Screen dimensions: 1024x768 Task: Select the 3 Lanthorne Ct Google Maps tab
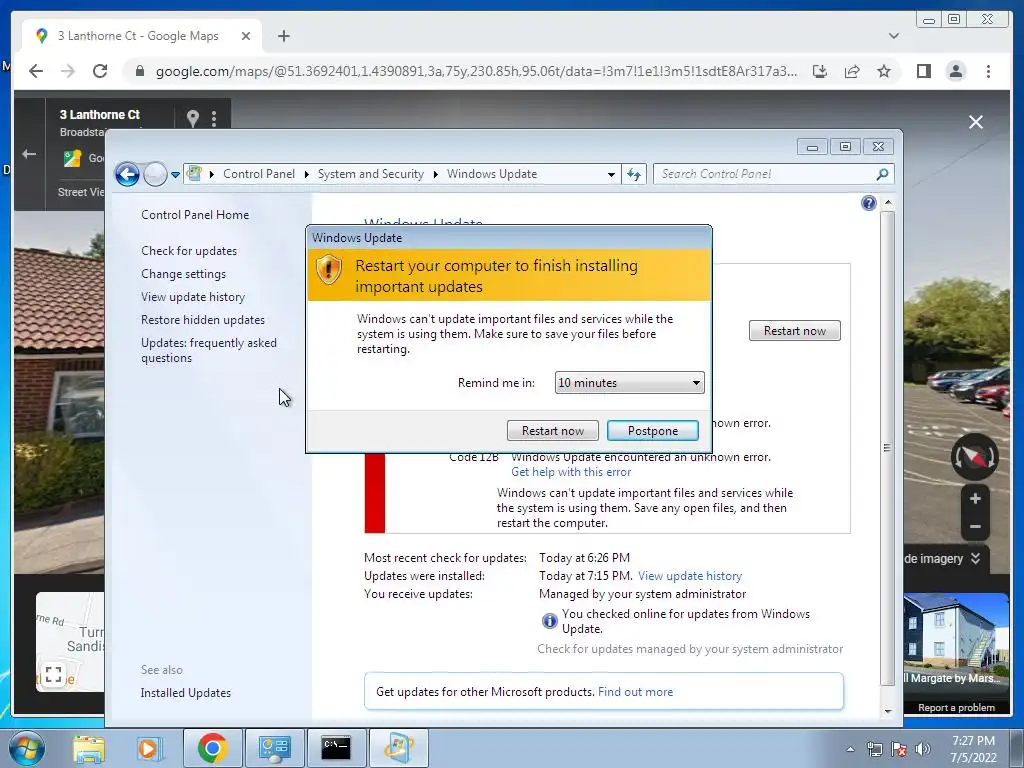click(138, 36)
